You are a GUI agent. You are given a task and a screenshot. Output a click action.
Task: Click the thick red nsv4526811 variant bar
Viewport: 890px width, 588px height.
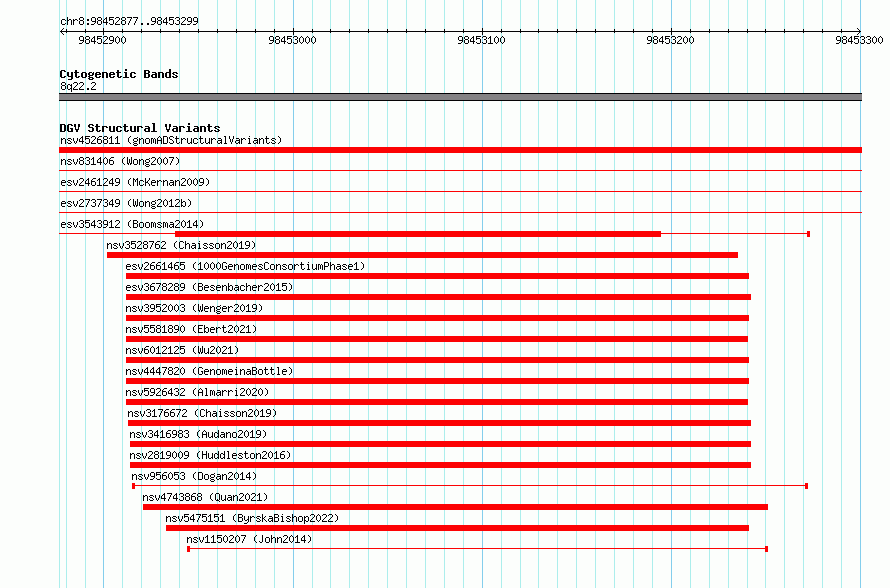coord(460,150)
